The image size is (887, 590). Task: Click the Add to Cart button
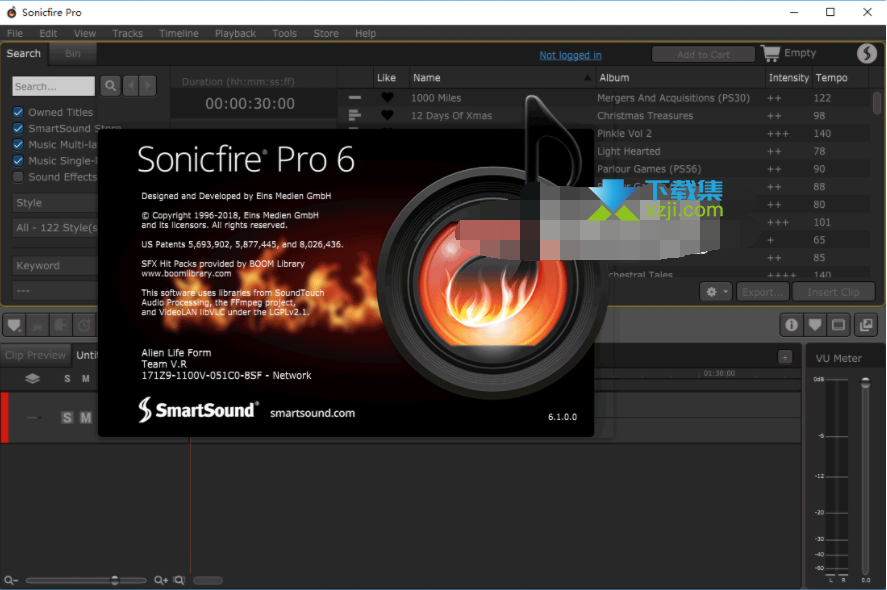[703, 54]
